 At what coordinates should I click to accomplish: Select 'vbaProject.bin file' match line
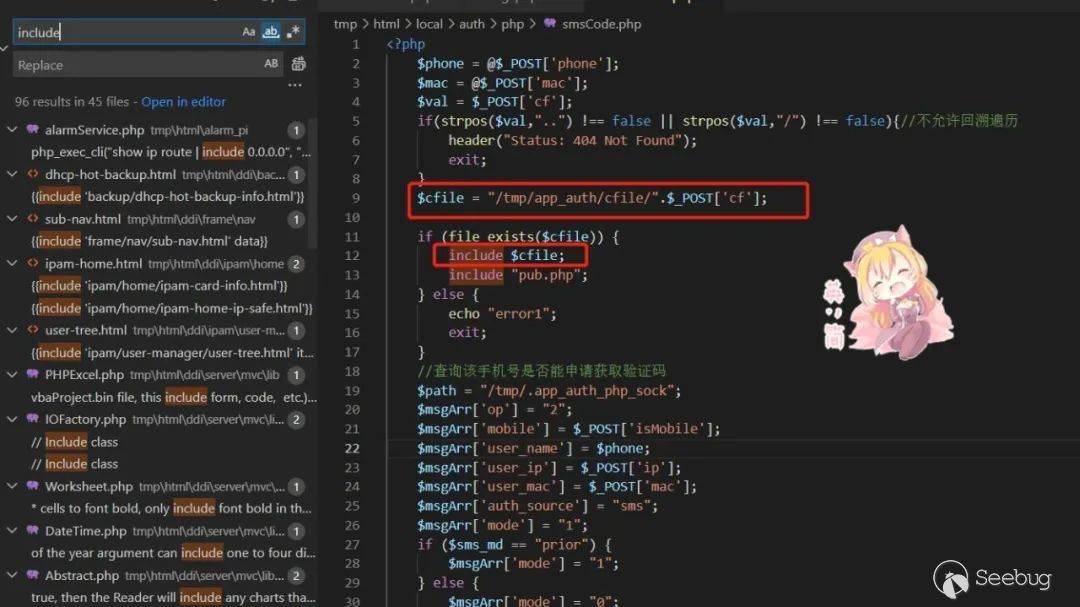[x=174, y=397]
